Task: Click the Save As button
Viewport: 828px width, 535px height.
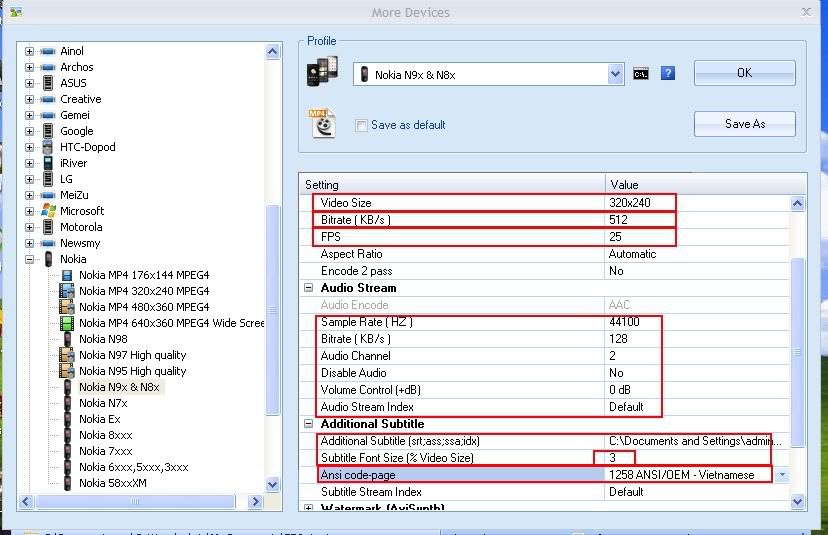Action: (745, 124)
